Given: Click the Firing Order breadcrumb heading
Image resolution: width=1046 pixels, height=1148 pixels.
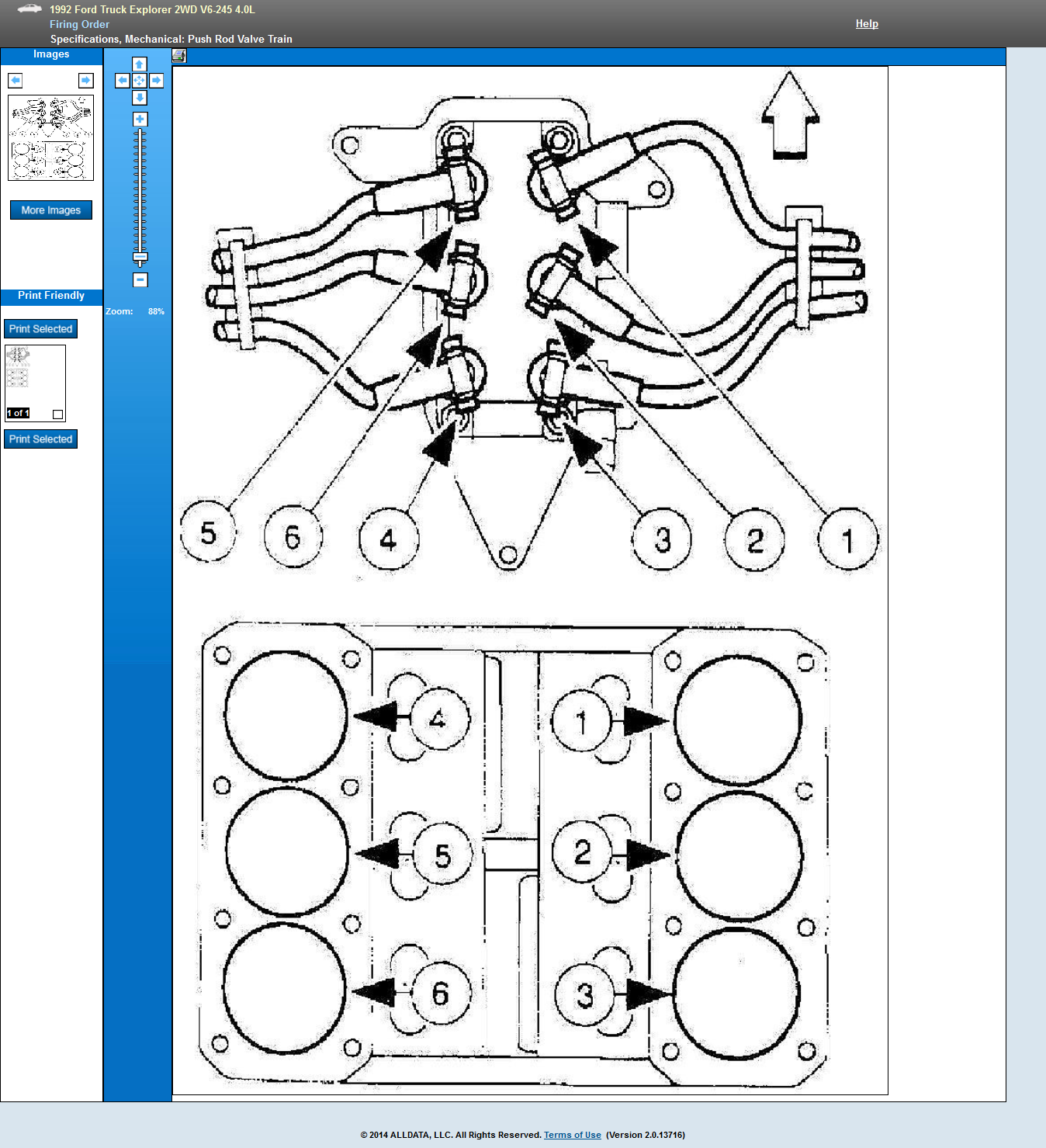Looking at the screenshot, I should [x=79, y=25].
